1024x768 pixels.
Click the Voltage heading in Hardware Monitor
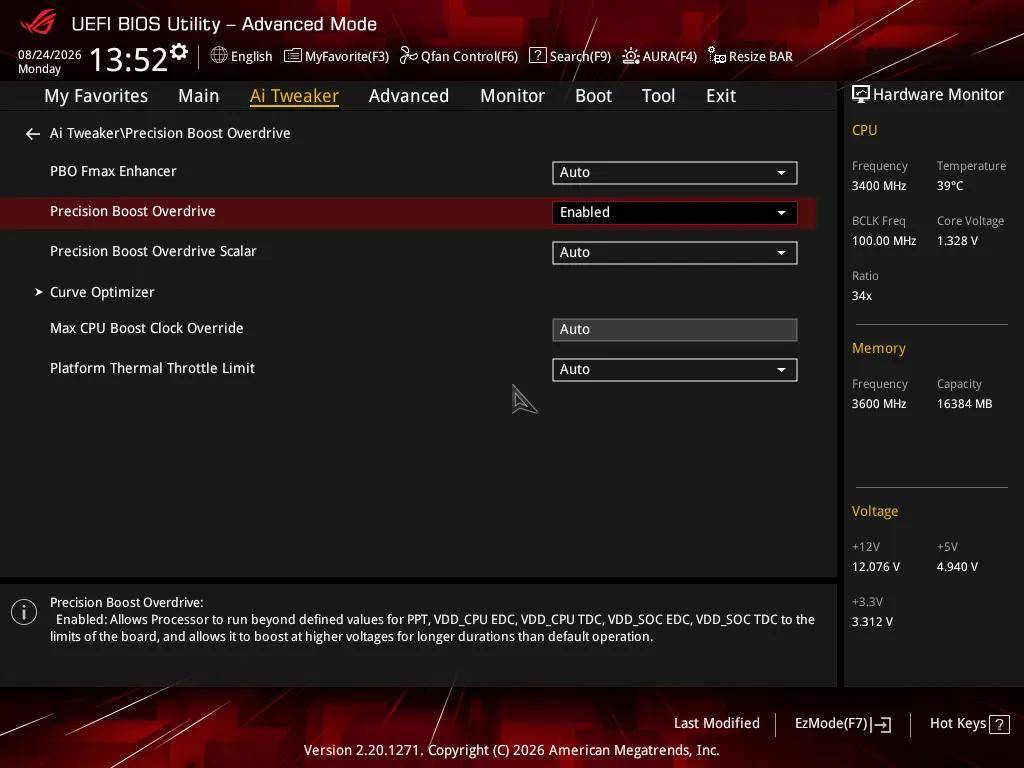coord(874,511)
